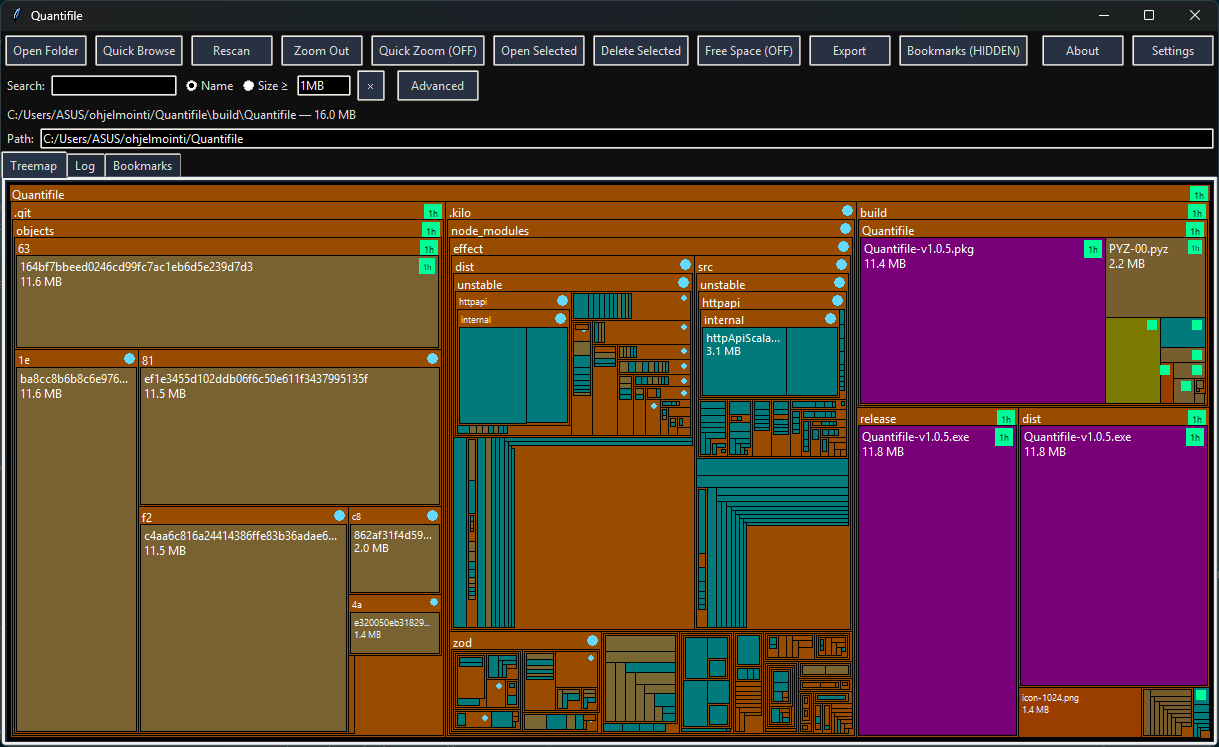Switch to the Log tab
The image size is (1219, 747).
pos(85,166)
